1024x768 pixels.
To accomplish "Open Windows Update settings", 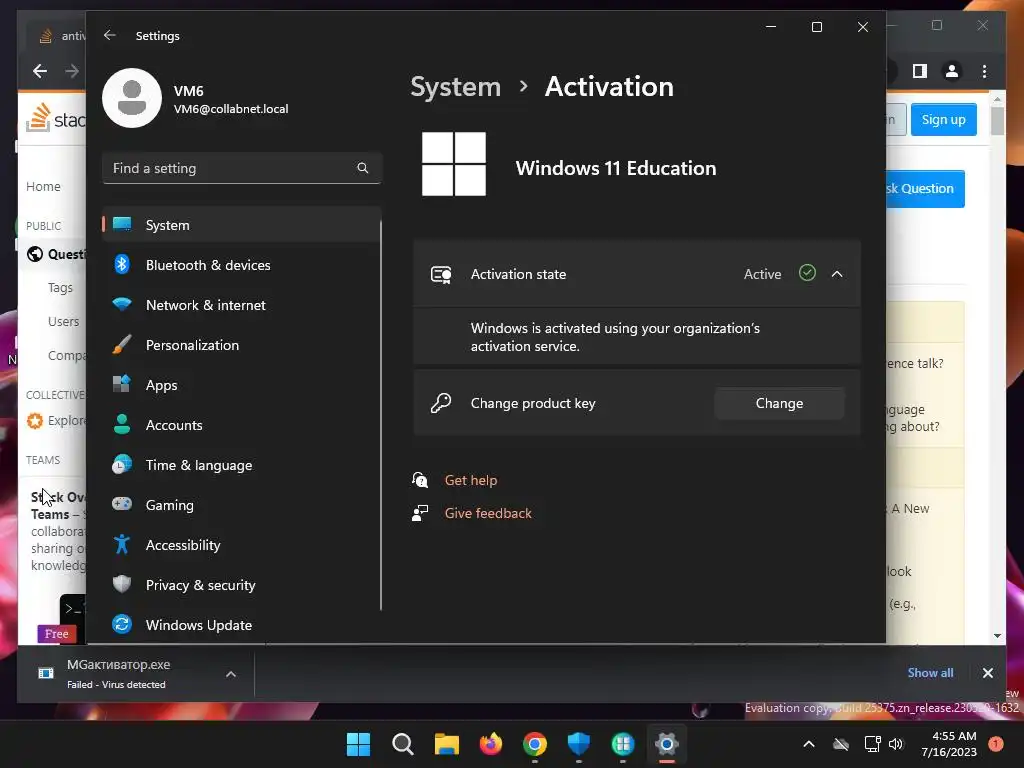I will pyautogui.click(x=241, y=625).
